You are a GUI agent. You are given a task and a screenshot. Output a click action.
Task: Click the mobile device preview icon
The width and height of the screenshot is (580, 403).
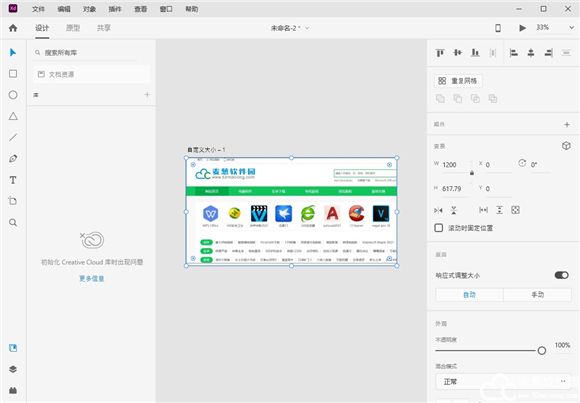click(498, 28)
